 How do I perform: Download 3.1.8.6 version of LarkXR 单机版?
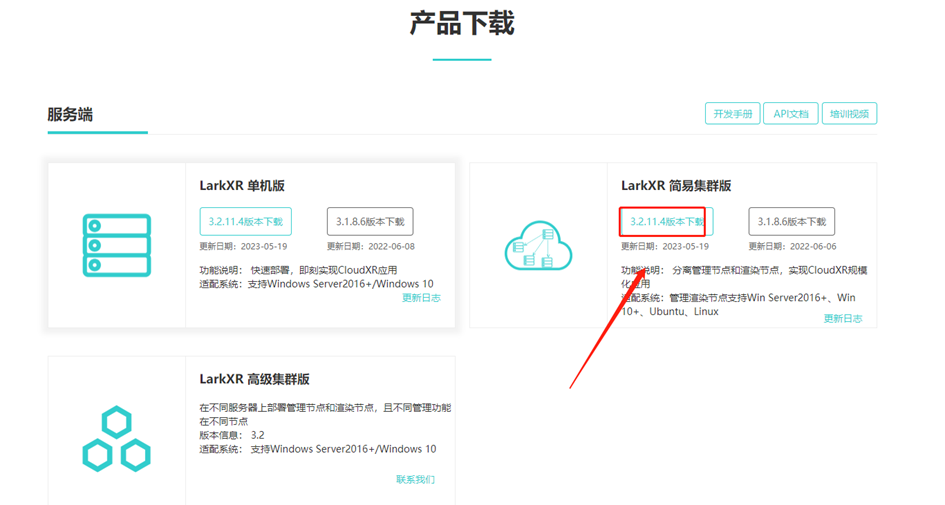tap(370, 222)
